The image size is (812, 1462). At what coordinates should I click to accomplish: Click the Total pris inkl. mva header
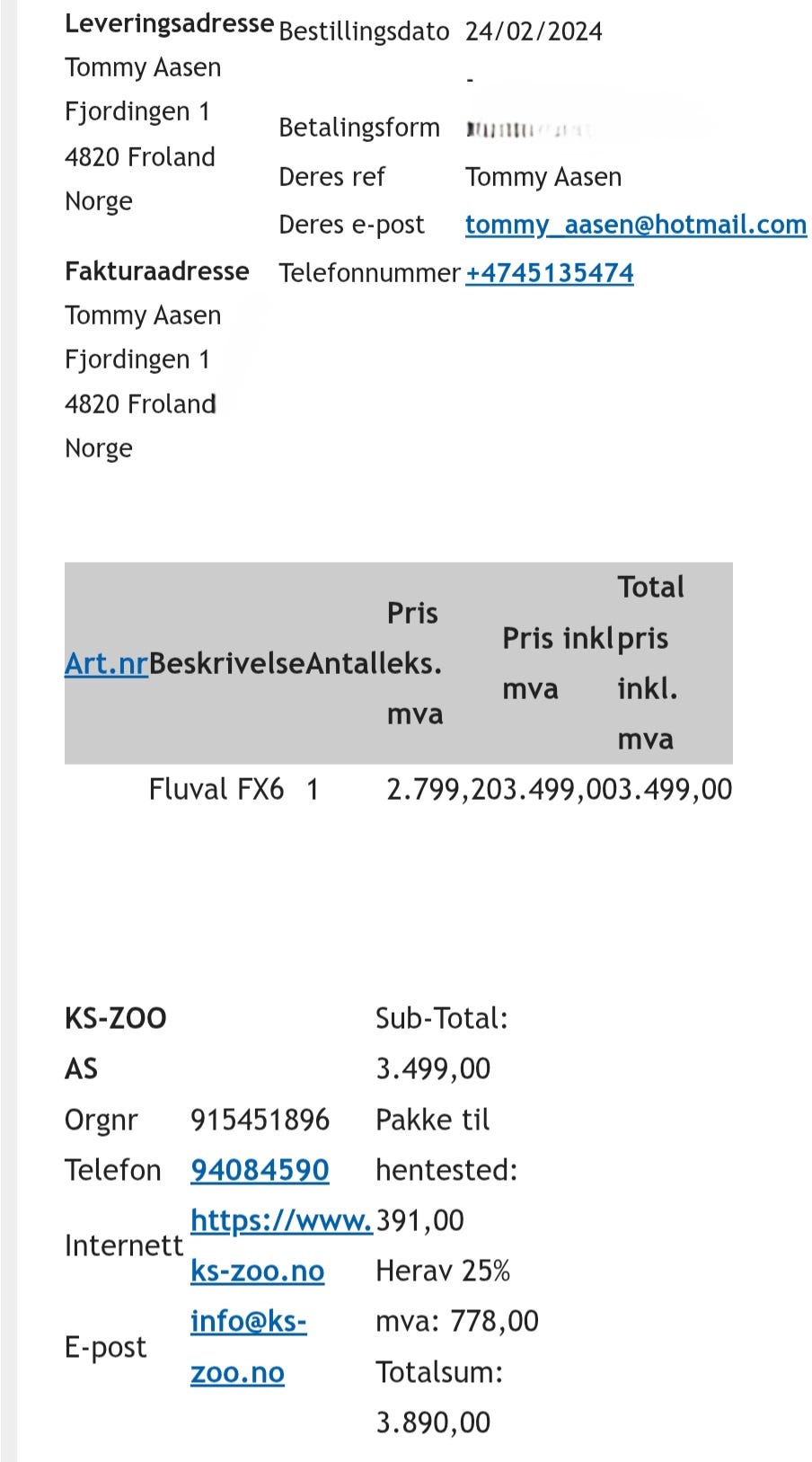tap(650, 663)
